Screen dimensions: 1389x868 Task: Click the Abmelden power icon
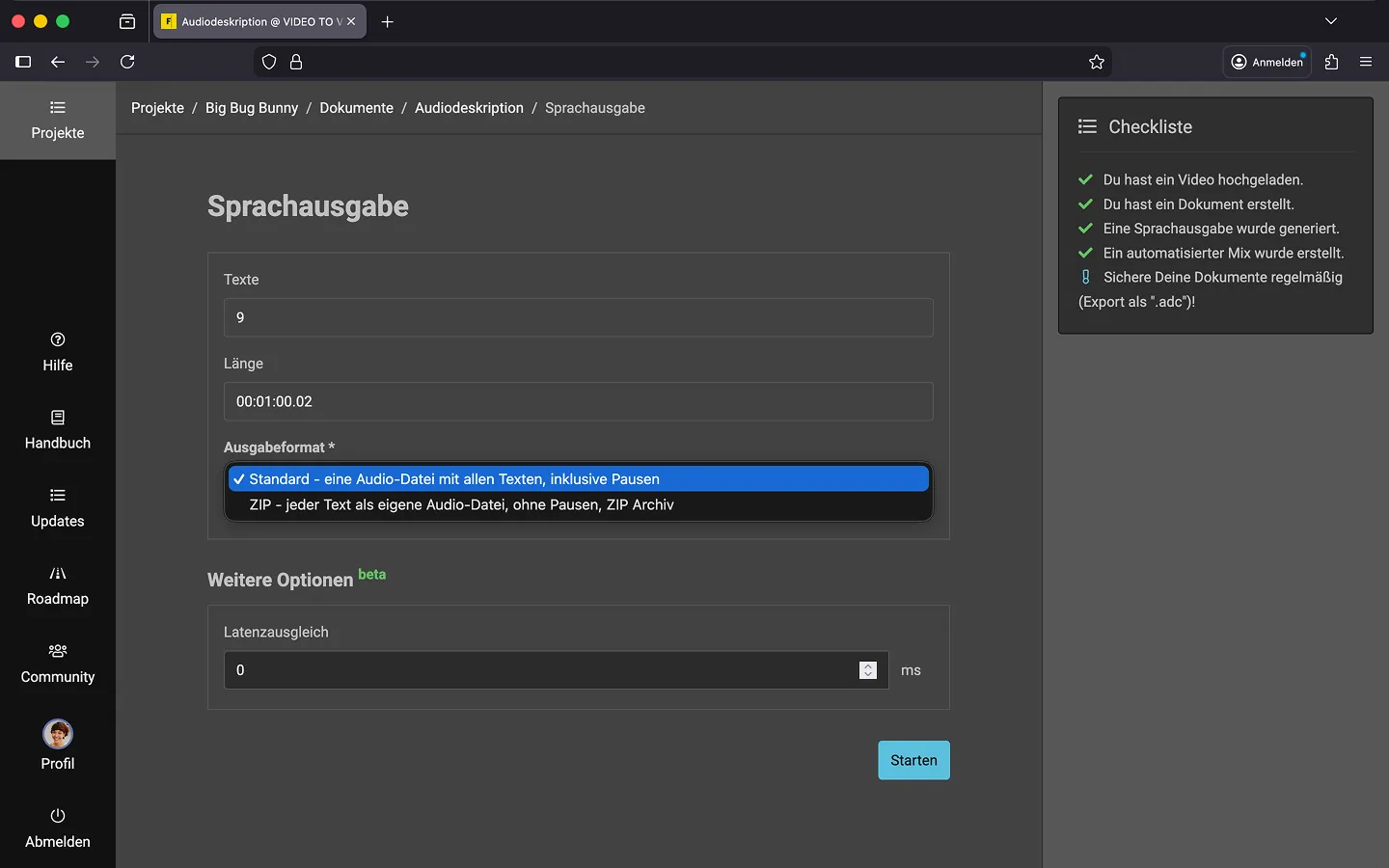(x=58, y=816)
